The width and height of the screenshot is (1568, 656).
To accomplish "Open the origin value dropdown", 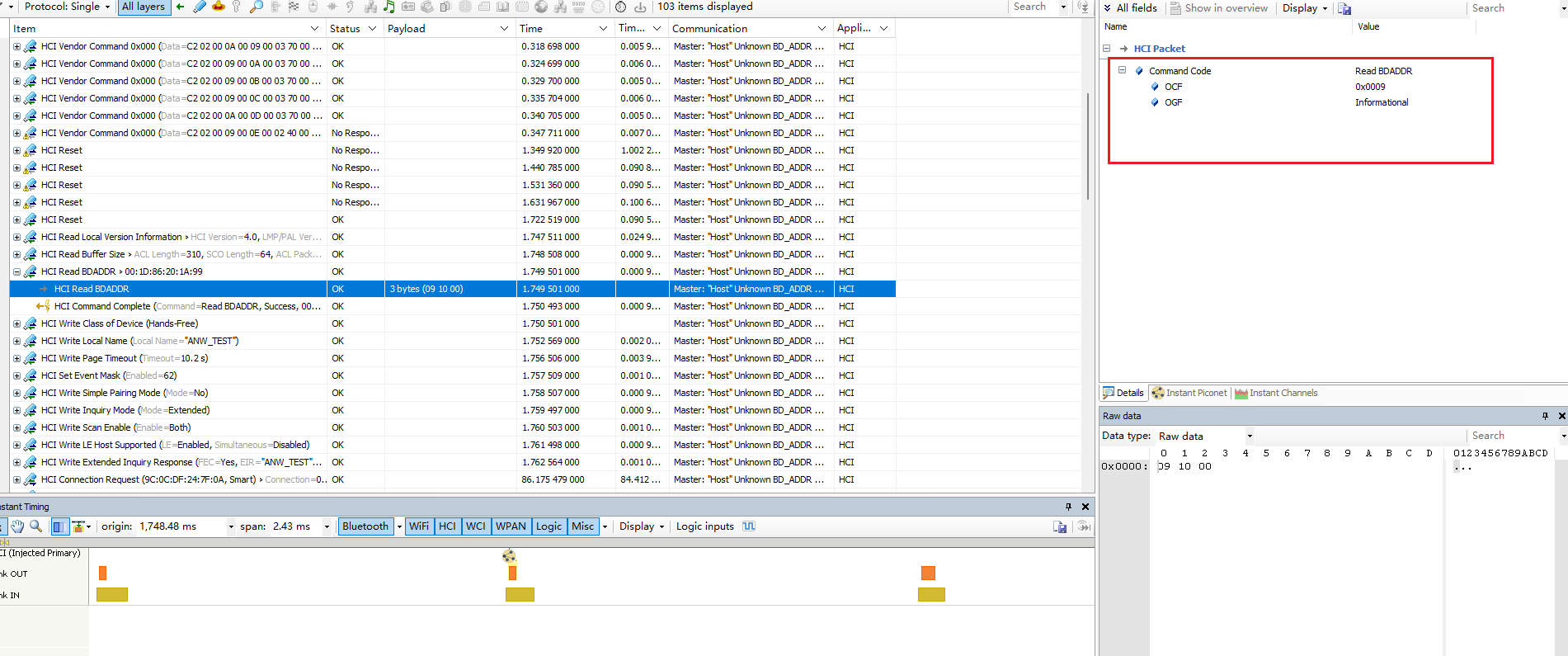I will click(x=231, y=526).
